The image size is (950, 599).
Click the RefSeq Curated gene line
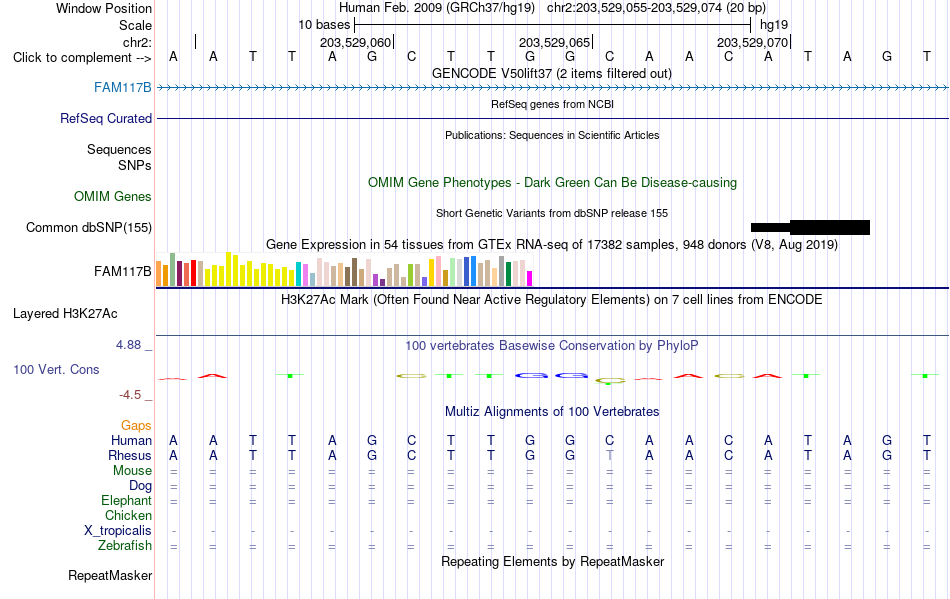[x=552, y=118]
